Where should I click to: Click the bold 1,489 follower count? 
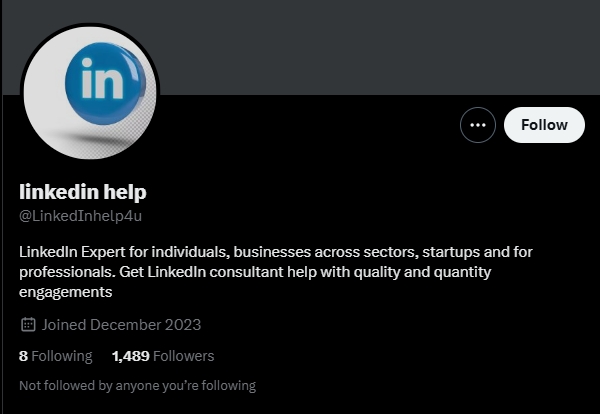coord(130,356)
